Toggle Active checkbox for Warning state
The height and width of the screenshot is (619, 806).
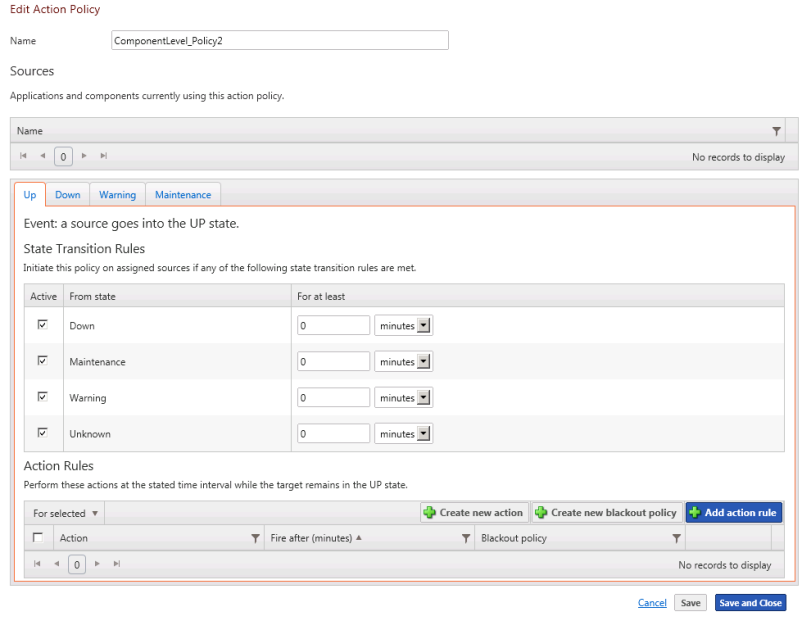43,396
